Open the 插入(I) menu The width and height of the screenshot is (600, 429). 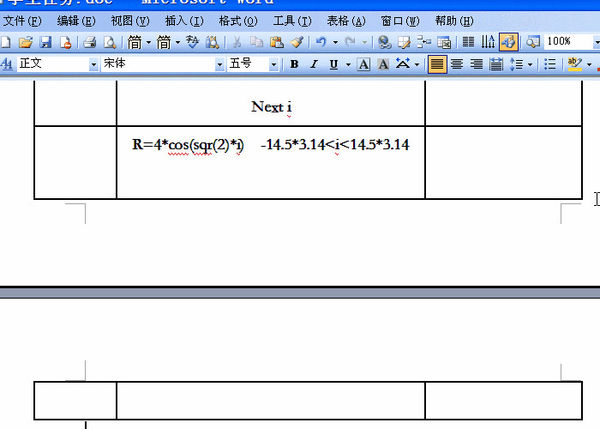184,21
